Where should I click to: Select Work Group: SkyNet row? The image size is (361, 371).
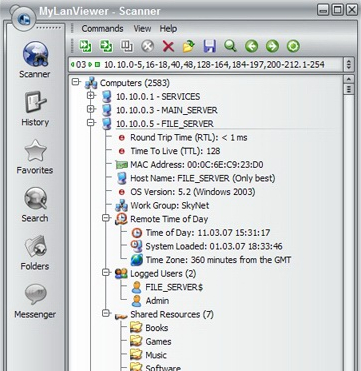point(170,206)
